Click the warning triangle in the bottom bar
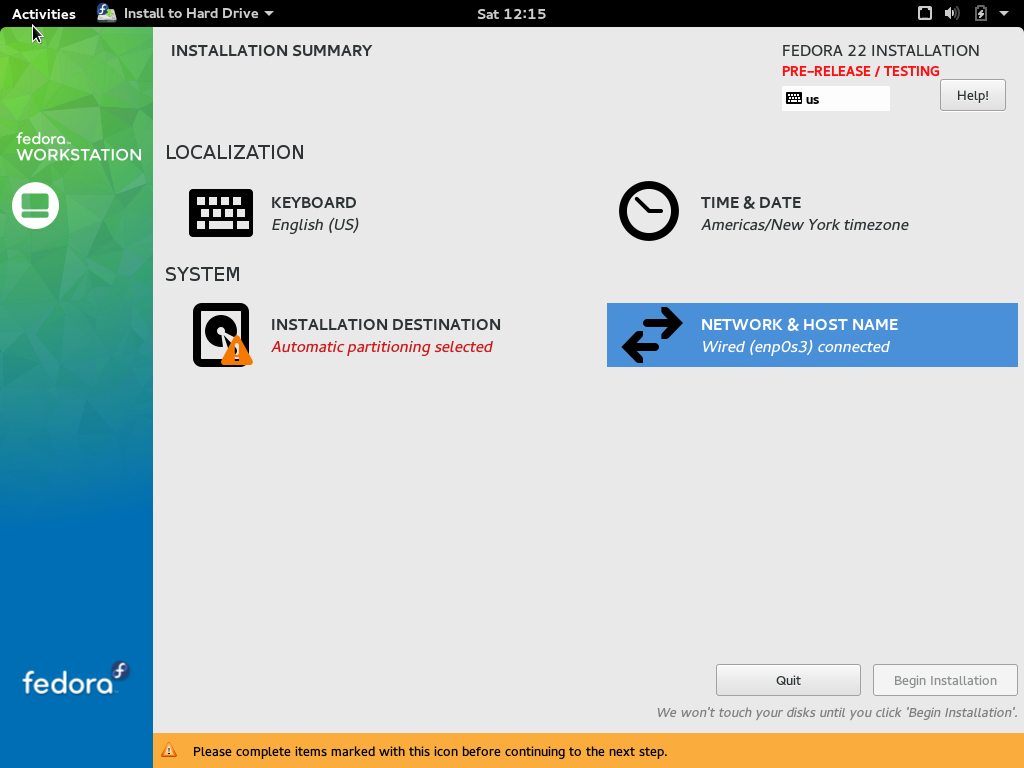Image resolution: width=1024 pixels, height=768 pixels. 169,750
